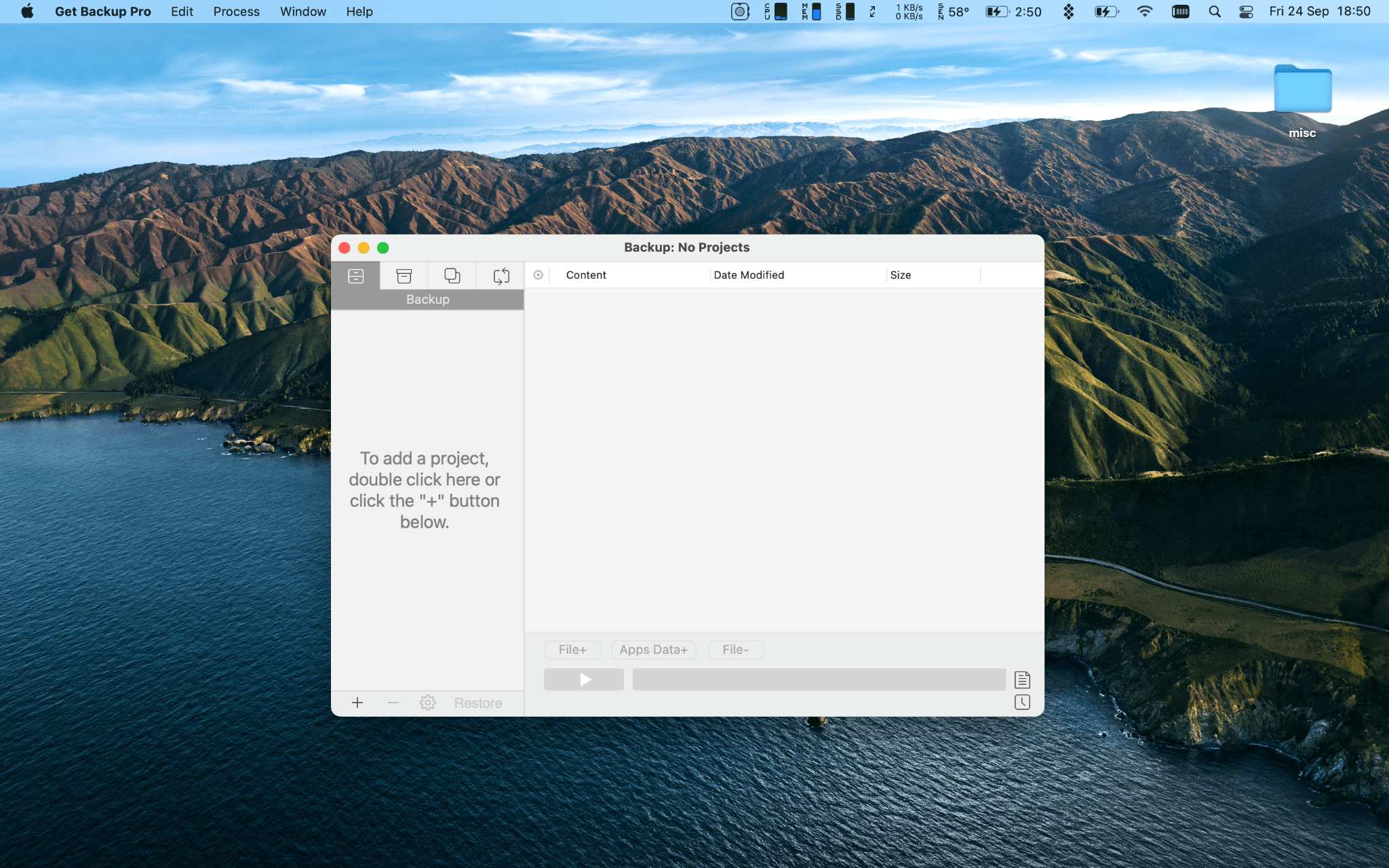Image resolution: width=1389 pixels, height=868 pixels.
Task: Click the Wi-Fi status icon
Action: (x=1145, y=12)
